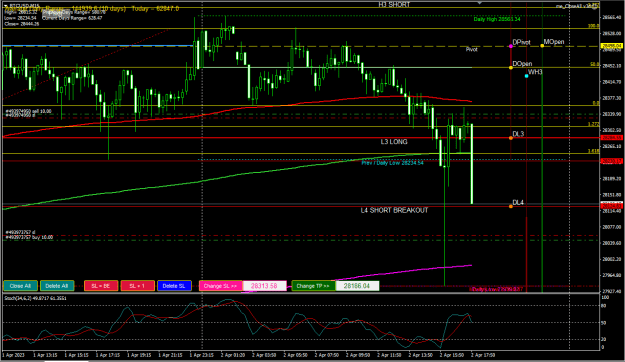
Task: Click the DOpen yellow marker dot
Action: pyautogui.click(x=511, y=68)
